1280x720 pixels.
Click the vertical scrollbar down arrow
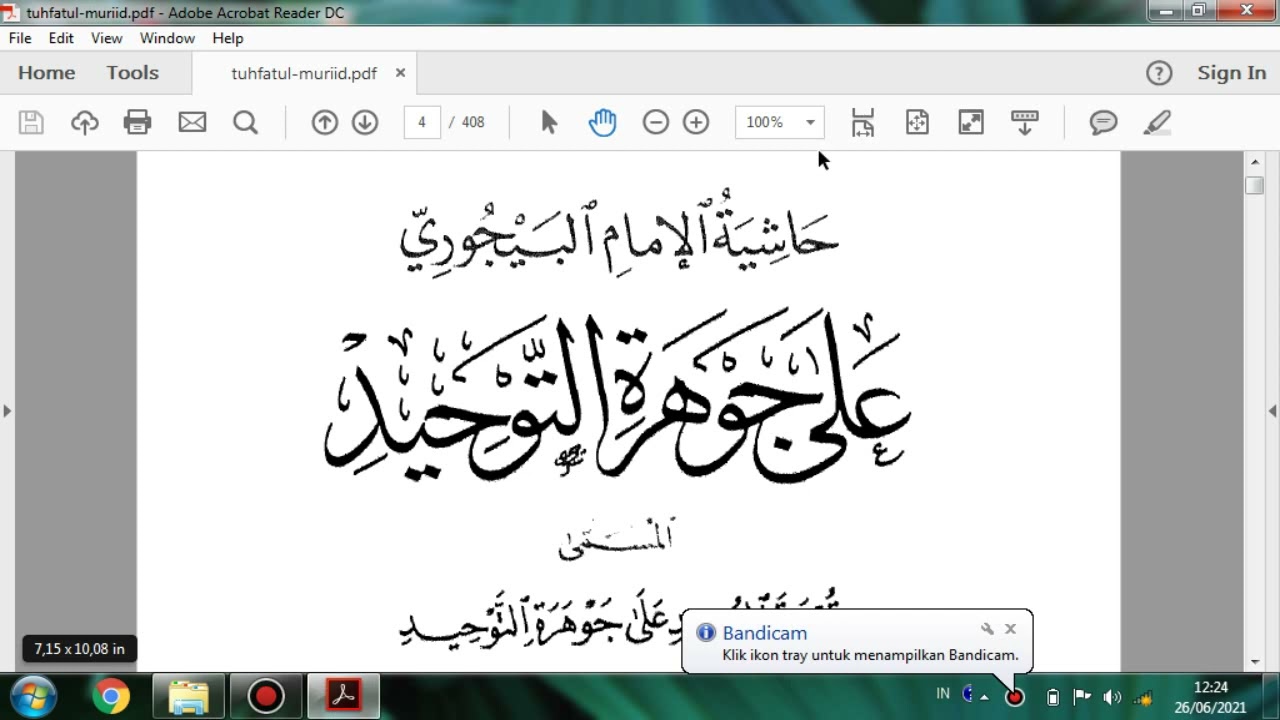click(1254, 662)
